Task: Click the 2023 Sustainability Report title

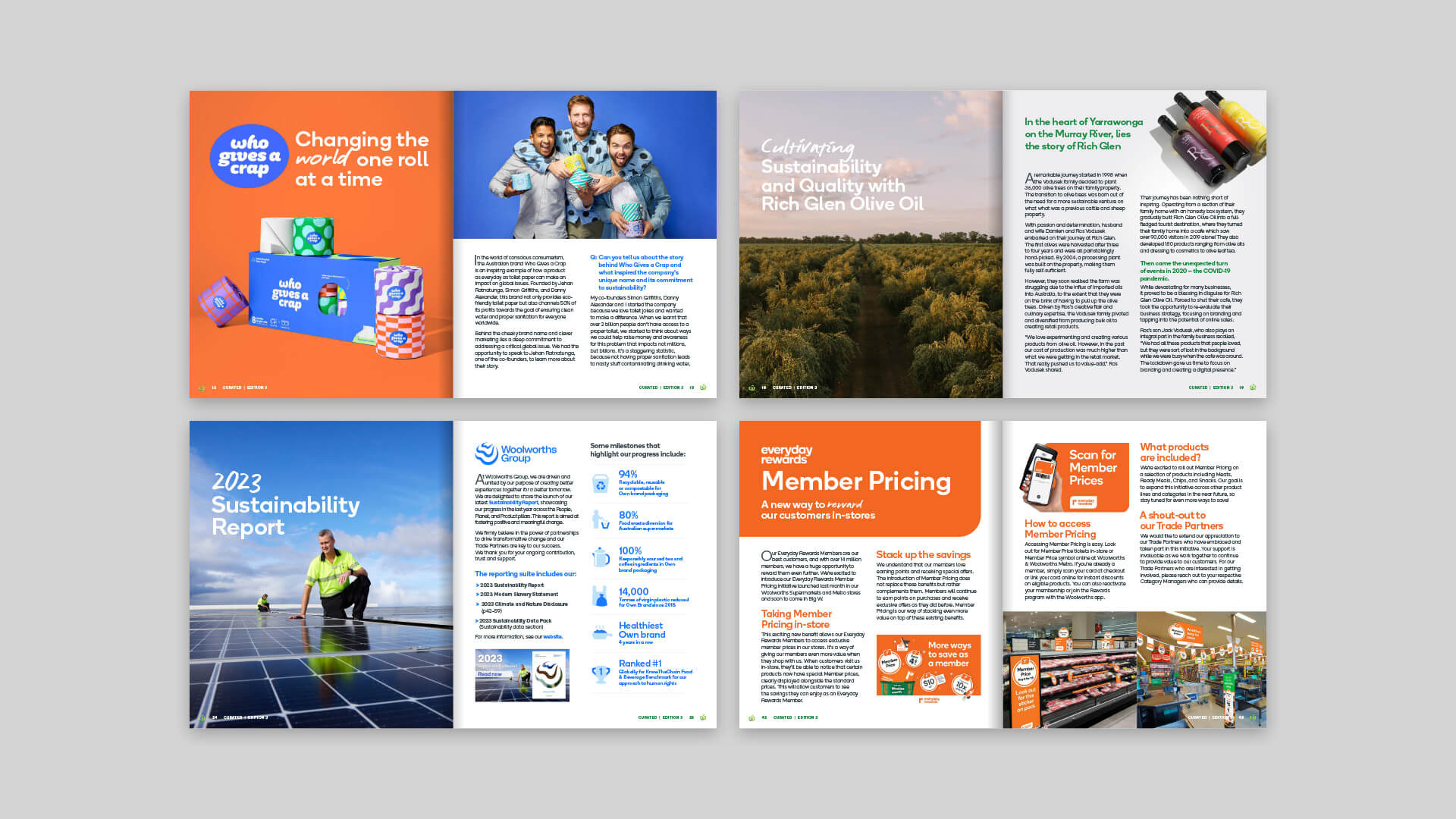Action: click(x=285, y=504)
